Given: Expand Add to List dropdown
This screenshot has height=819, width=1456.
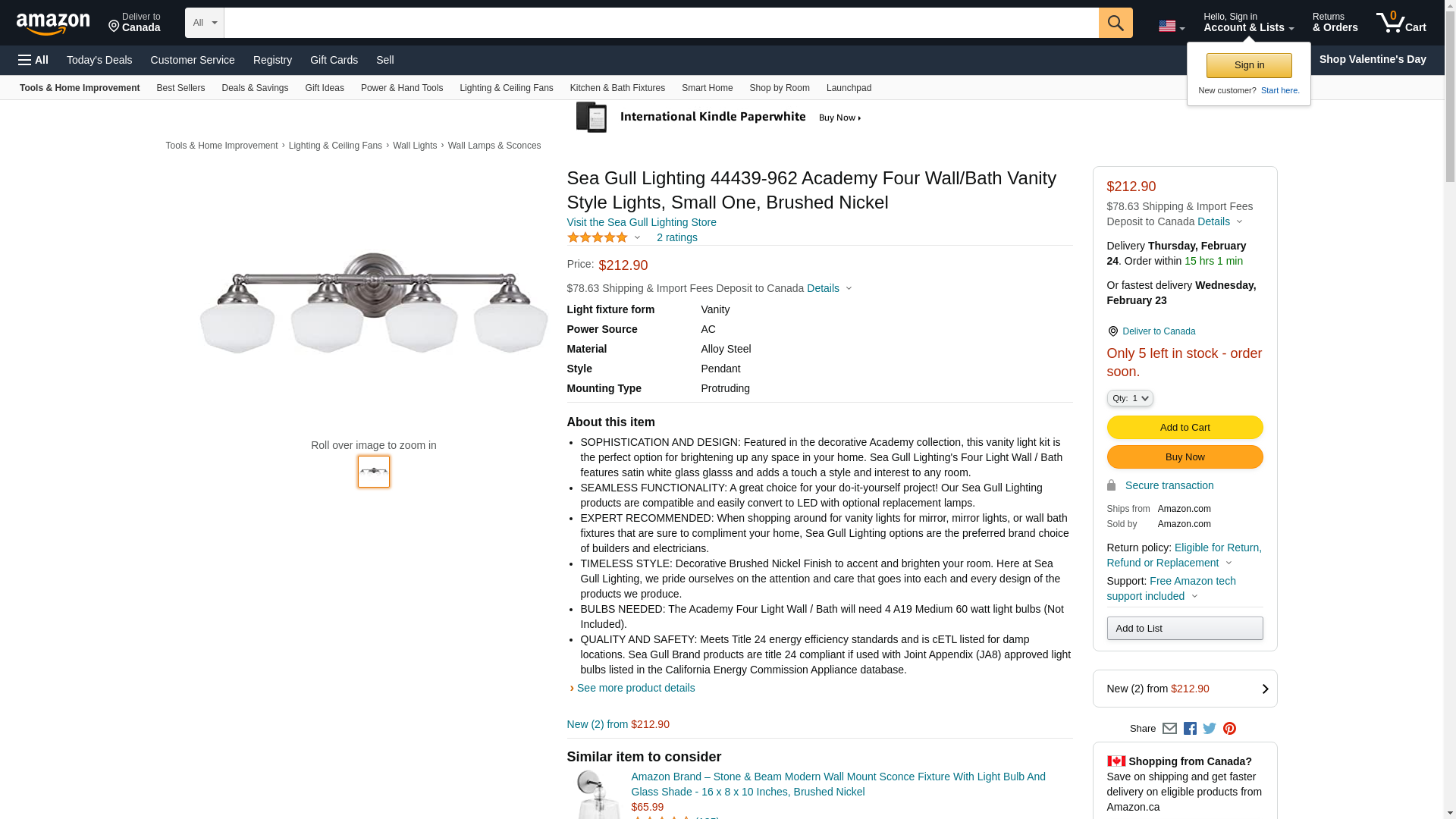Looking at the screenshot, I should (1185, 628).
